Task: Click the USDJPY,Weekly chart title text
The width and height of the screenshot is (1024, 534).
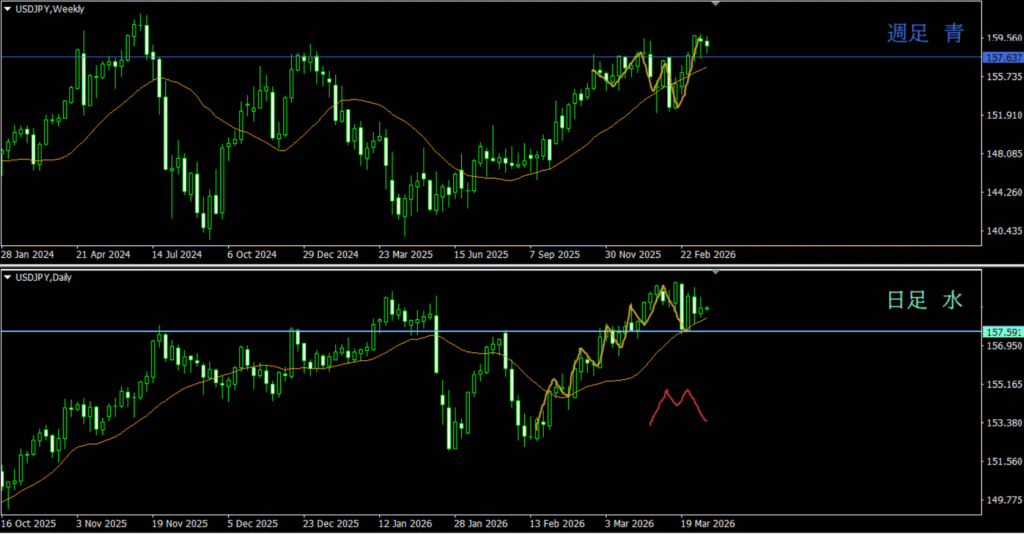Action: pos(50,8)
